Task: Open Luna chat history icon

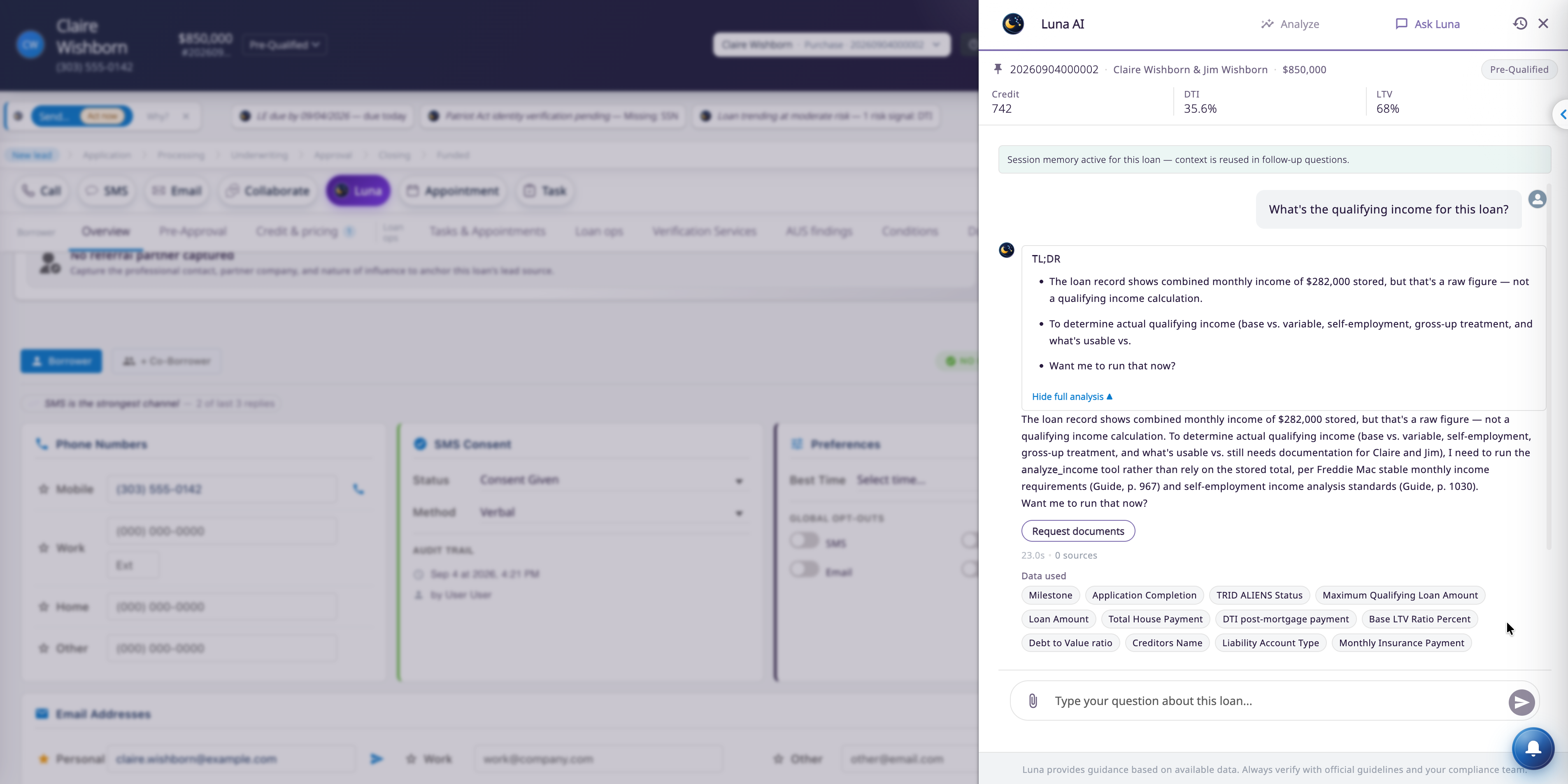Action: 1520,23
